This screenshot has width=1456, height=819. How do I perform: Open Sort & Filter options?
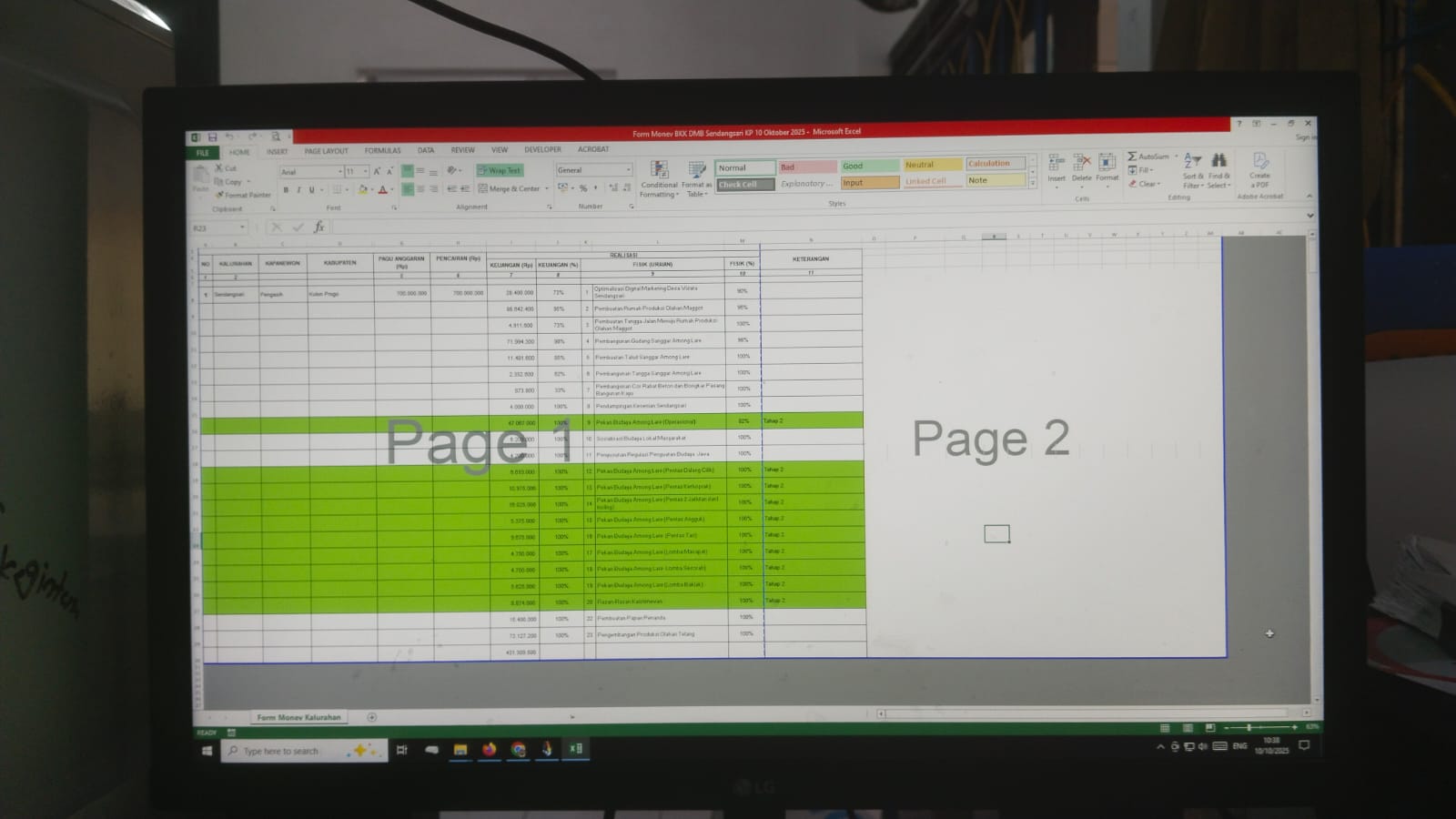pyautogui.click(x=1192, y=170)
